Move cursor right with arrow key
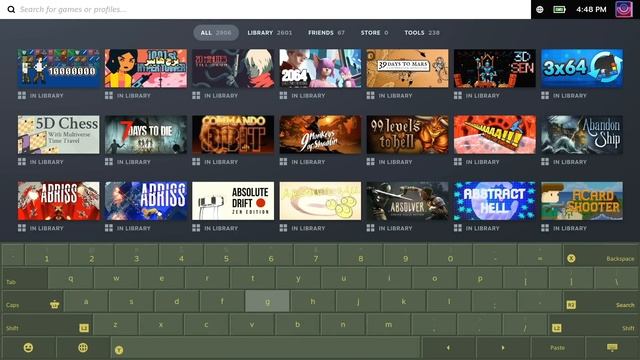Viewport: 640px width, 360px height. click(503, 348)
